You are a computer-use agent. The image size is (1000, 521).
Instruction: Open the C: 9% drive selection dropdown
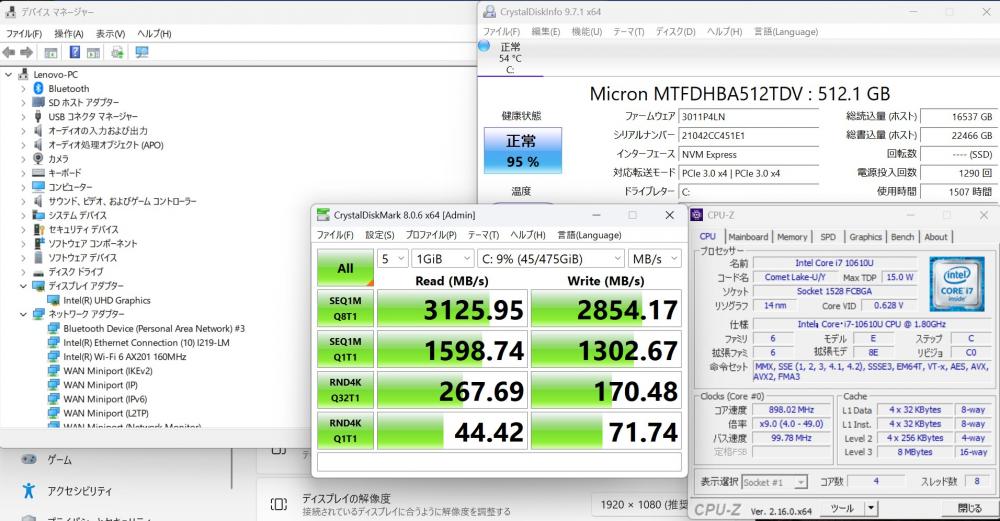click(x=551, y=259)
